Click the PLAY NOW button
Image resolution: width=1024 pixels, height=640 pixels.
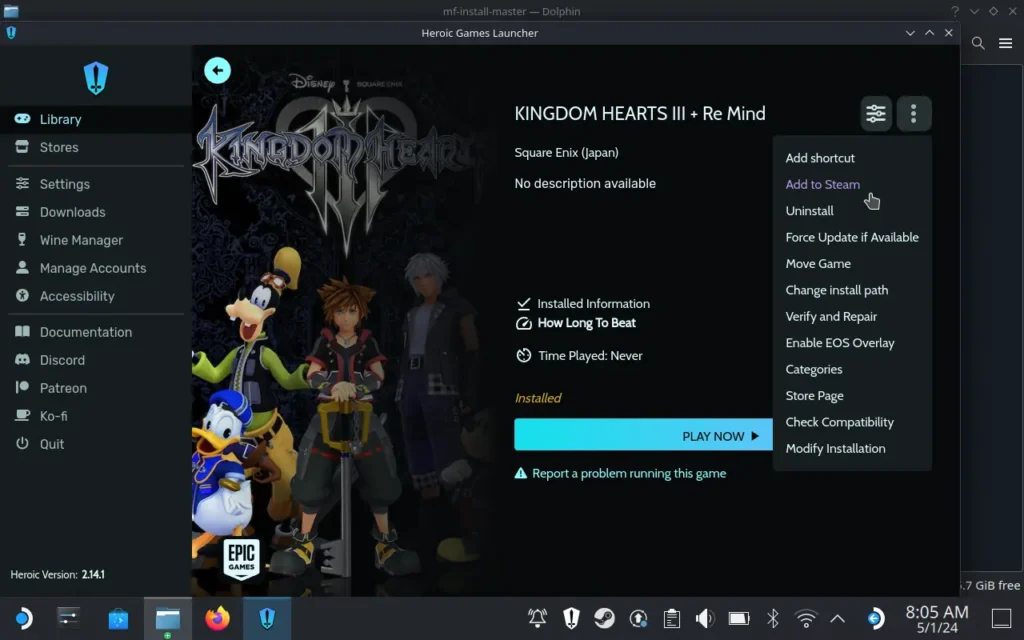click(643, 435)
